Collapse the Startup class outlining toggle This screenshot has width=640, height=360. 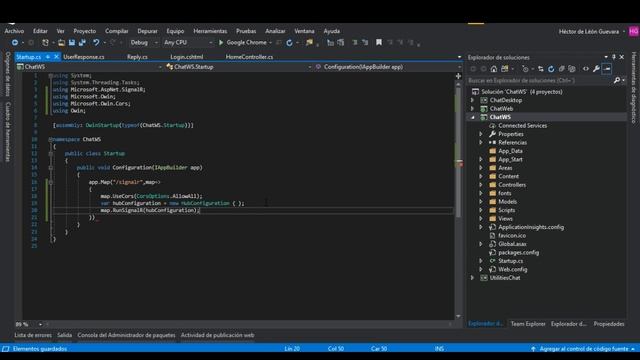click(x=51, y=153)
